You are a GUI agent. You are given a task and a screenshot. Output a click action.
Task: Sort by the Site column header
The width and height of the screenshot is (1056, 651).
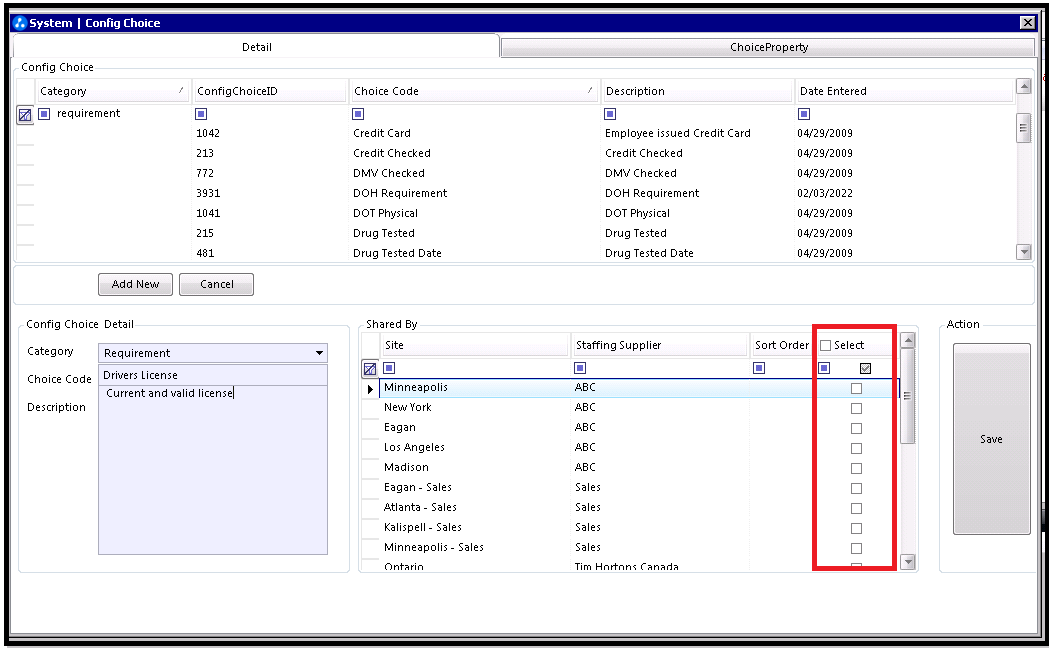pyautogui.click(x=475, y=345)
